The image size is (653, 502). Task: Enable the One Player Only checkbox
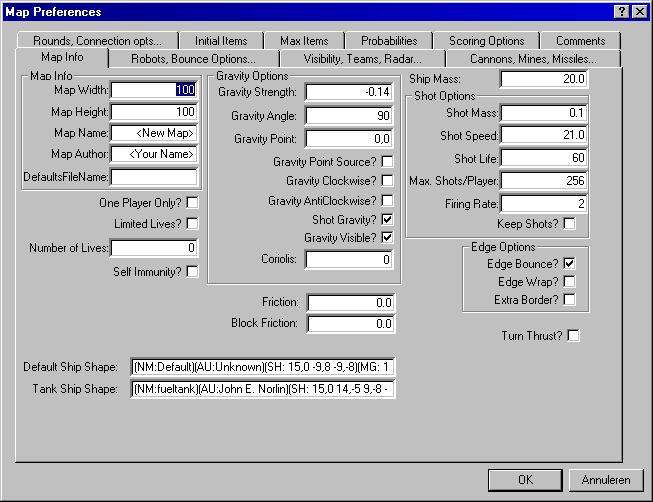tap(192, 203)
